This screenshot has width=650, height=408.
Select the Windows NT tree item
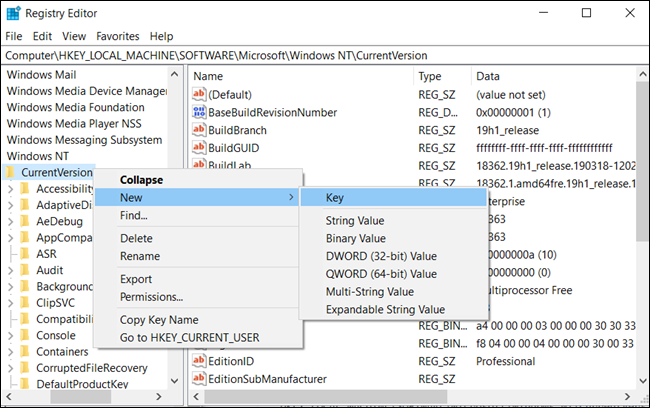coord(38,156)
